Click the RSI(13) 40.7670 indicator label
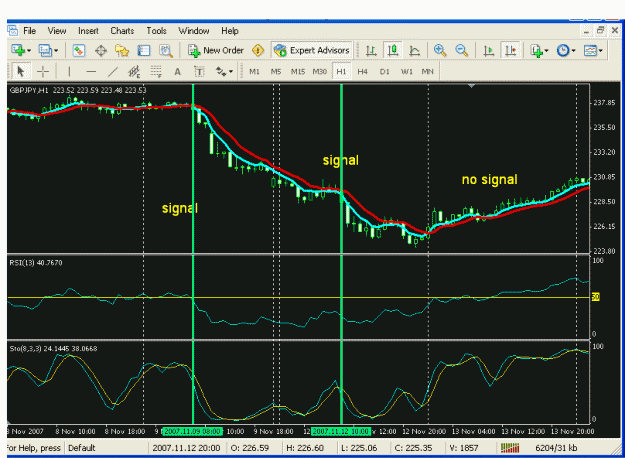This screenshot has width=625, height=458. coord(36,263)
